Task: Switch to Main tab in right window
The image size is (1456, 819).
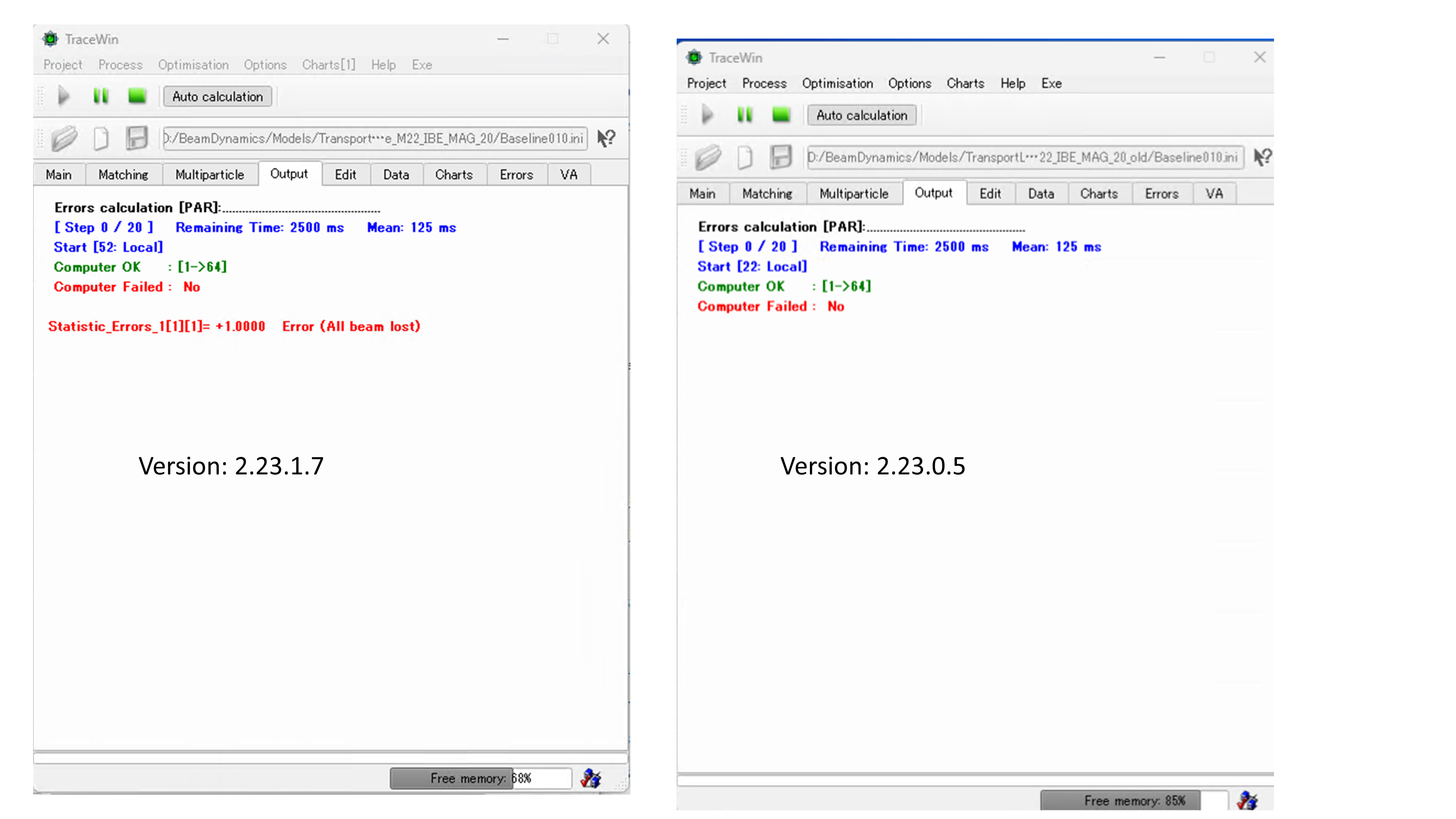Action: (703, 194)
